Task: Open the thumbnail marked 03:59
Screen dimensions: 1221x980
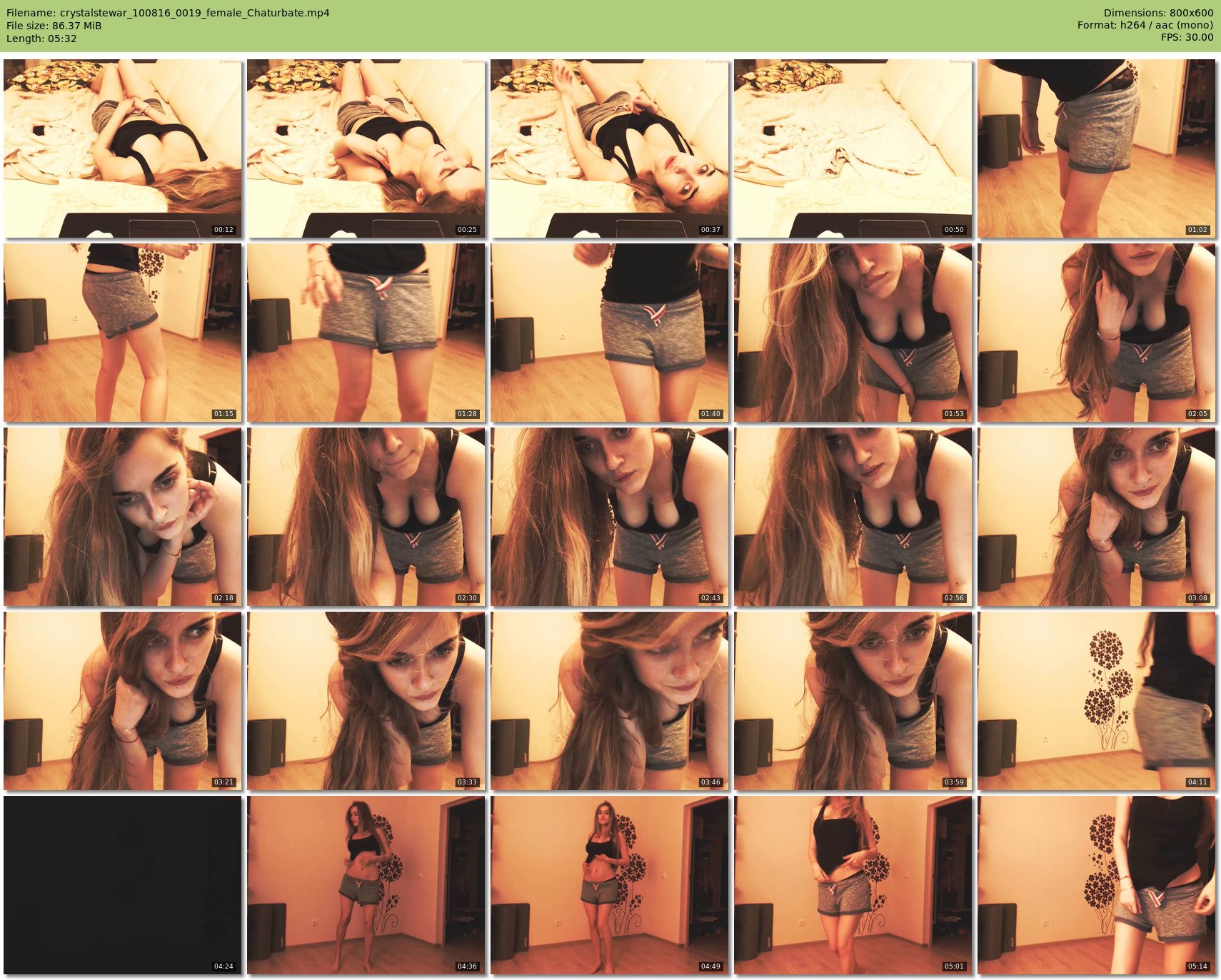Action: coord(853,701)
